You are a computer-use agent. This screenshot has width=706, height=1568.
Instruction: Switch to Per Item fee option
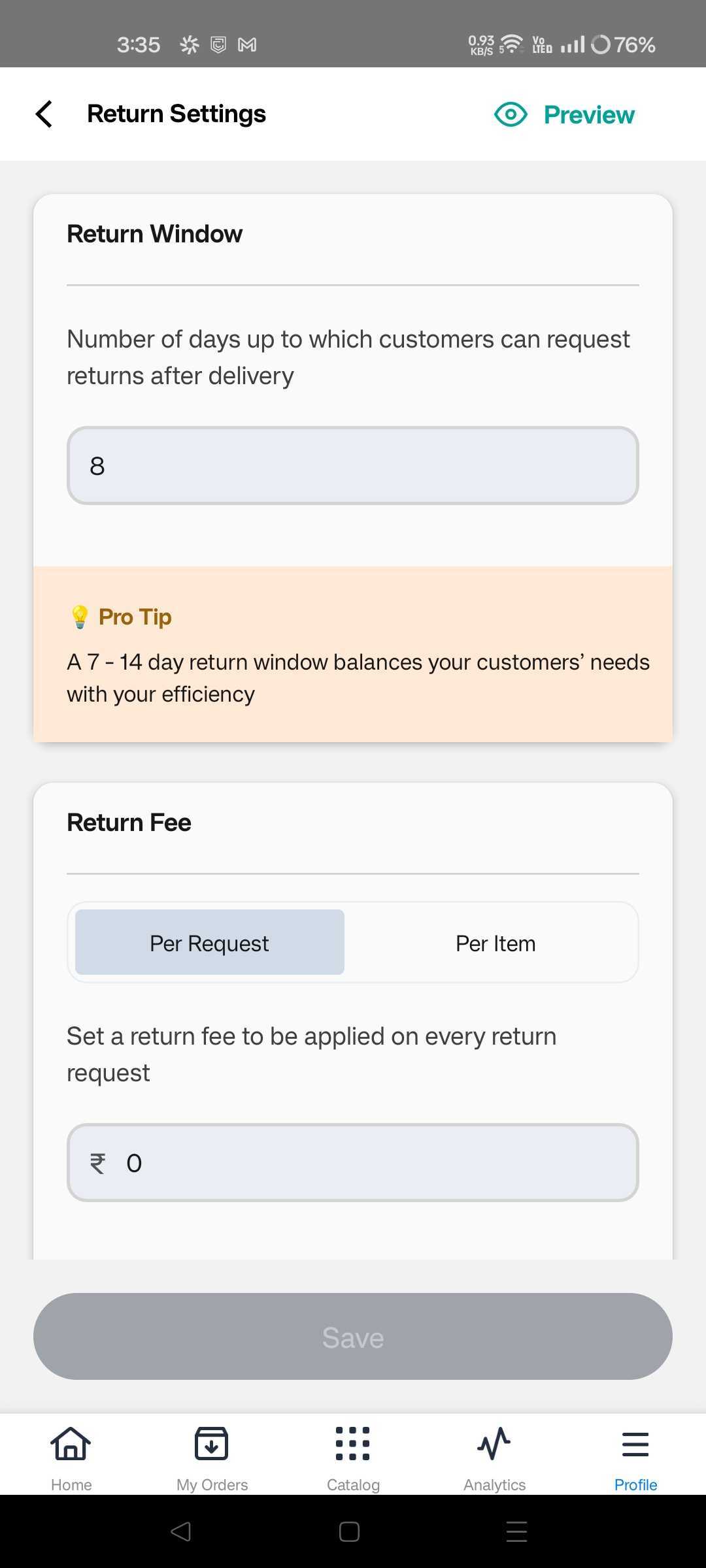point(496,943)
